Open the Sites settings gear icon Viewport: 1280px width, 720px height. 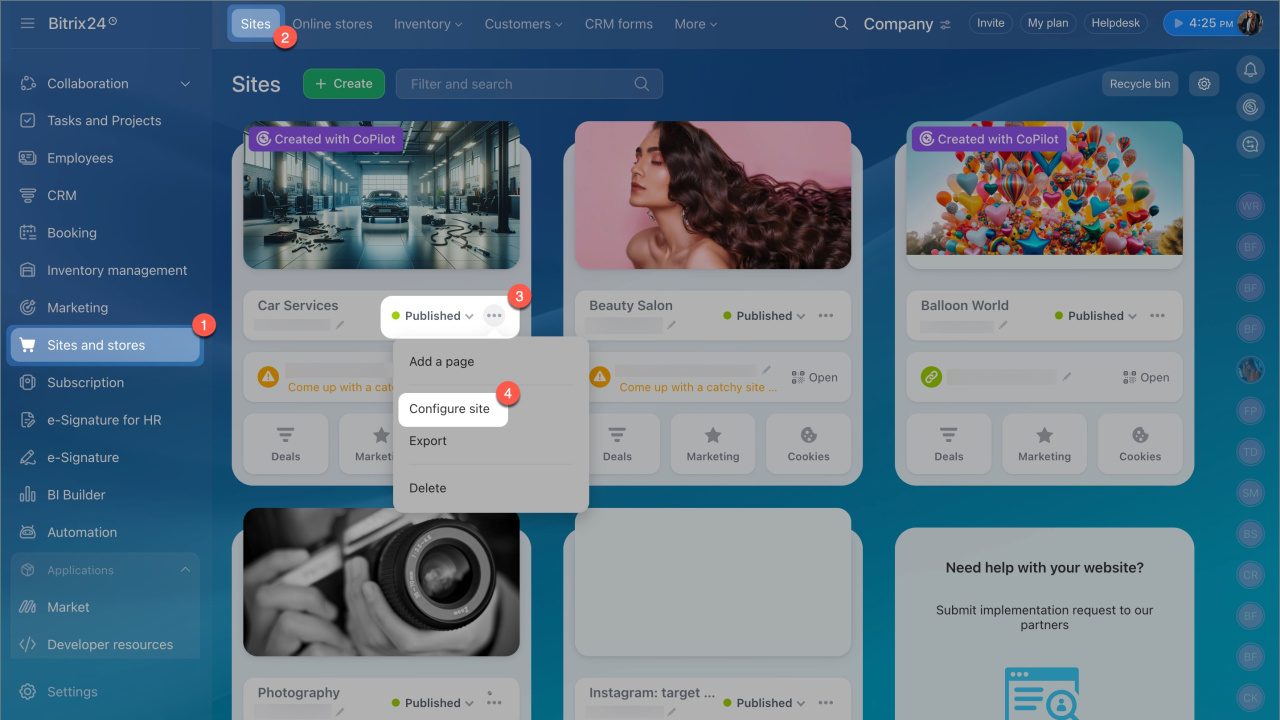[1204, 84]
